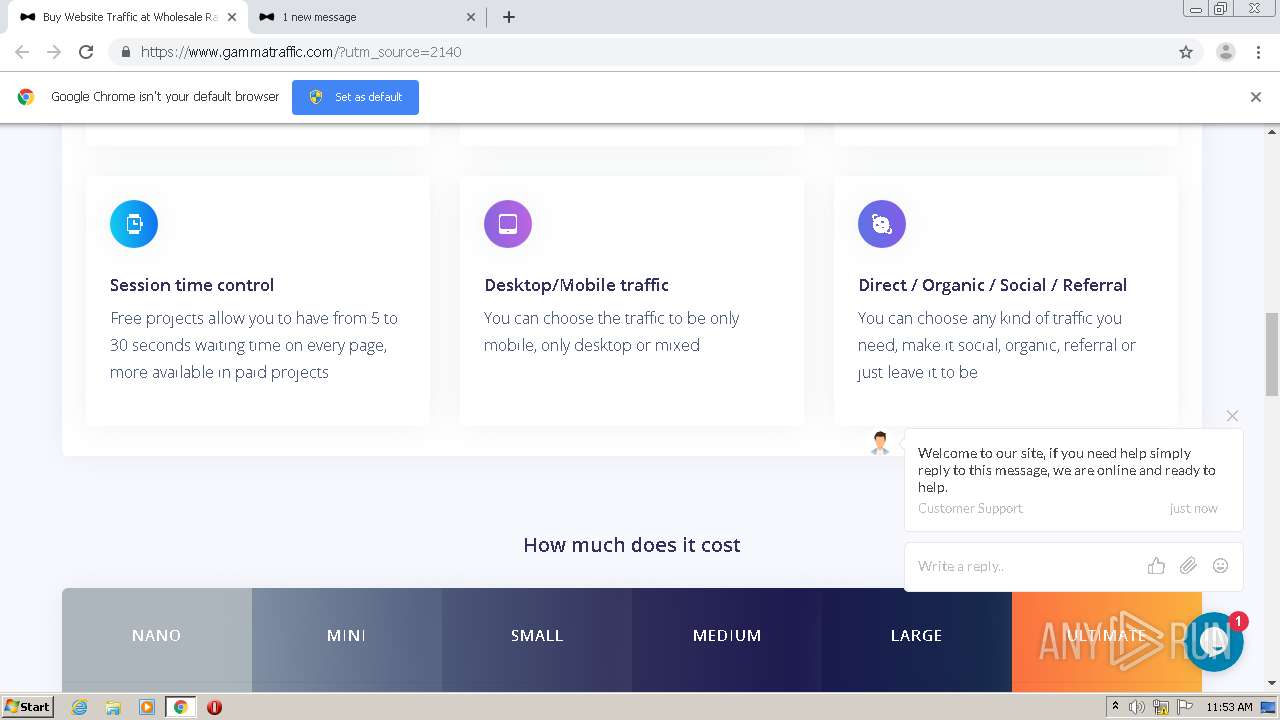Click the scrollbar down arrow
Screen dimensions: 1280x720
pos(1272,683)
